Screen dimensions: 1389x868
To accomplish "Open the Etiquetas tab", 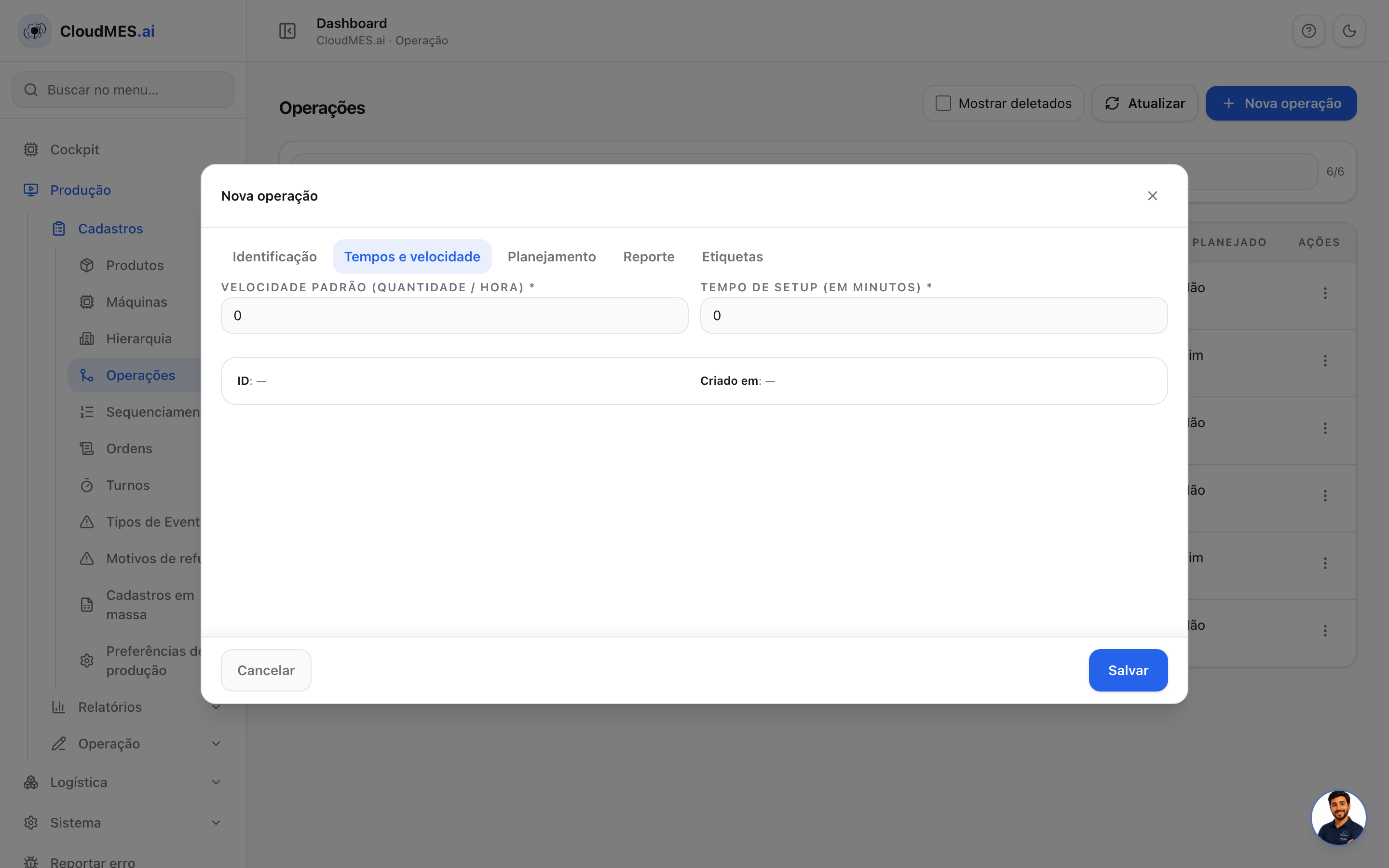I will pyautogui.click(x=733, y=257).
